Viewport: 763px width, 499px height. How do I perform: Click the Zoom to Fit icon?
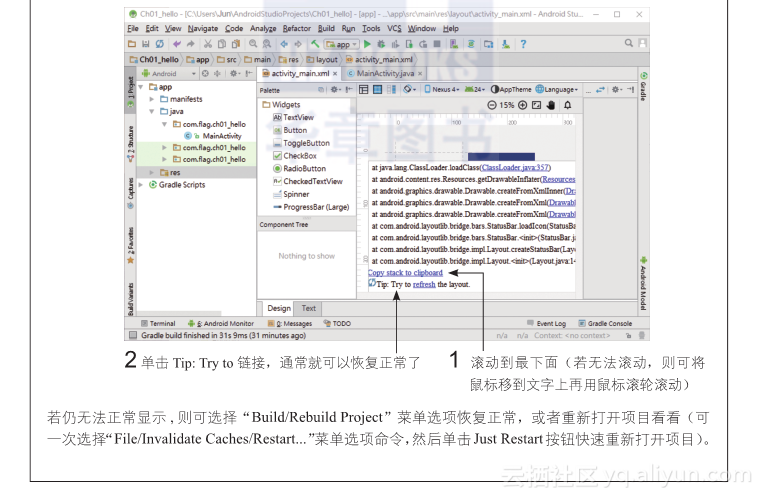(536, 105)
